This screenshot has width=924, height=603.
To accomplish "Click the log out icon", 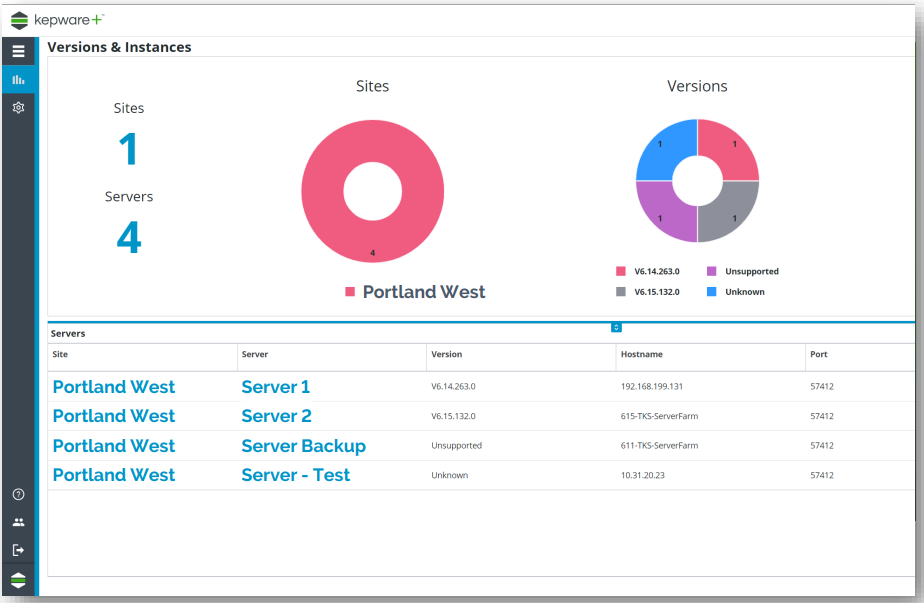I will 18,550.
